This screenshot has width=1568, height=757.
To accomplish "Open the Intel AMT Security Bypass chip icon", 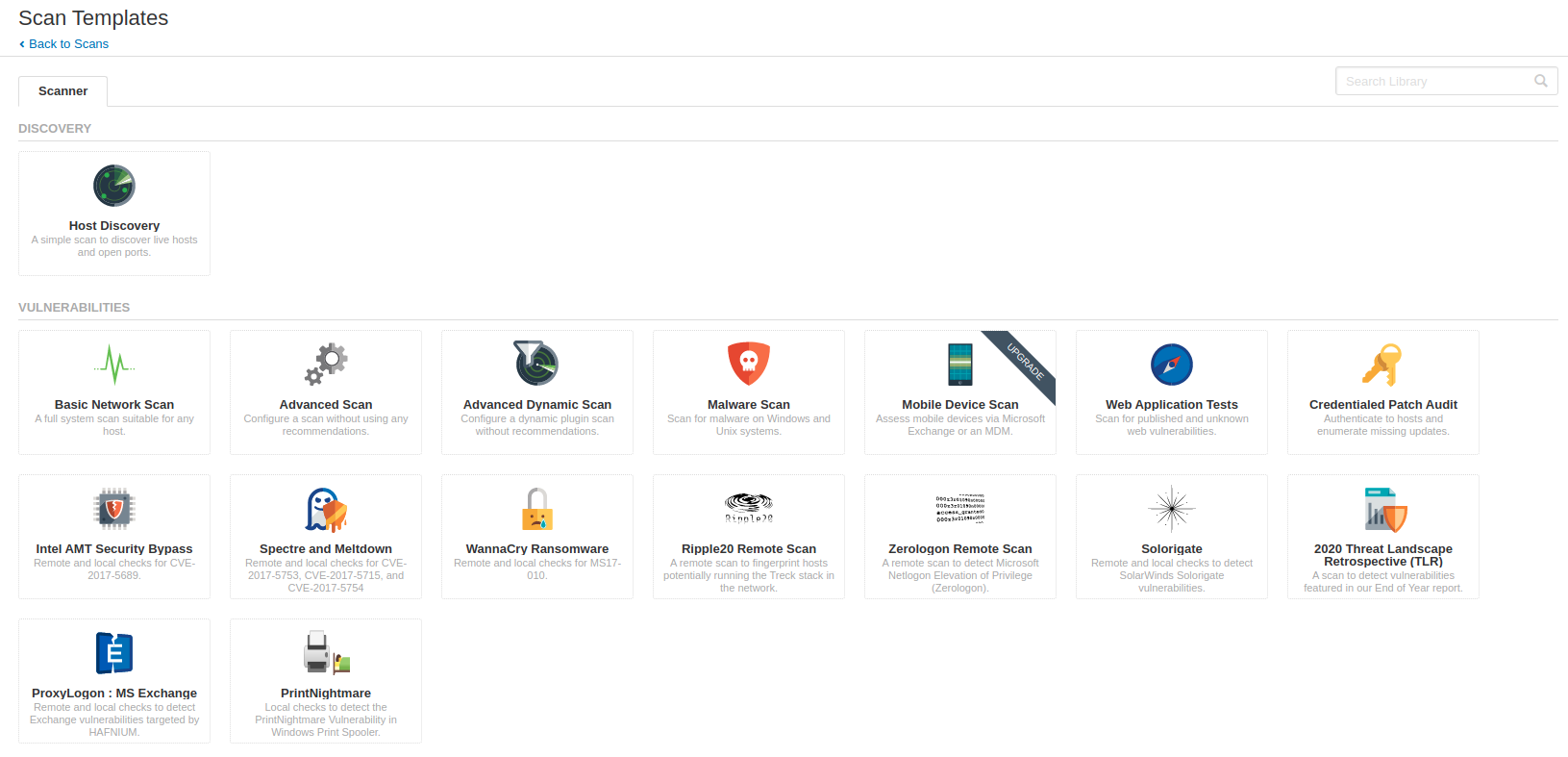I will 114,509.
